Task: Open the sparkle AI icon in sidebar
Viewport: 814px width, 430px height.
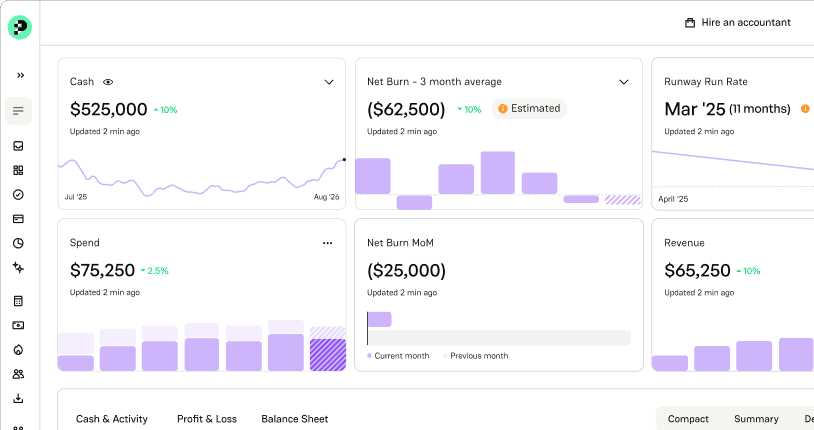Action: point(18,267)
